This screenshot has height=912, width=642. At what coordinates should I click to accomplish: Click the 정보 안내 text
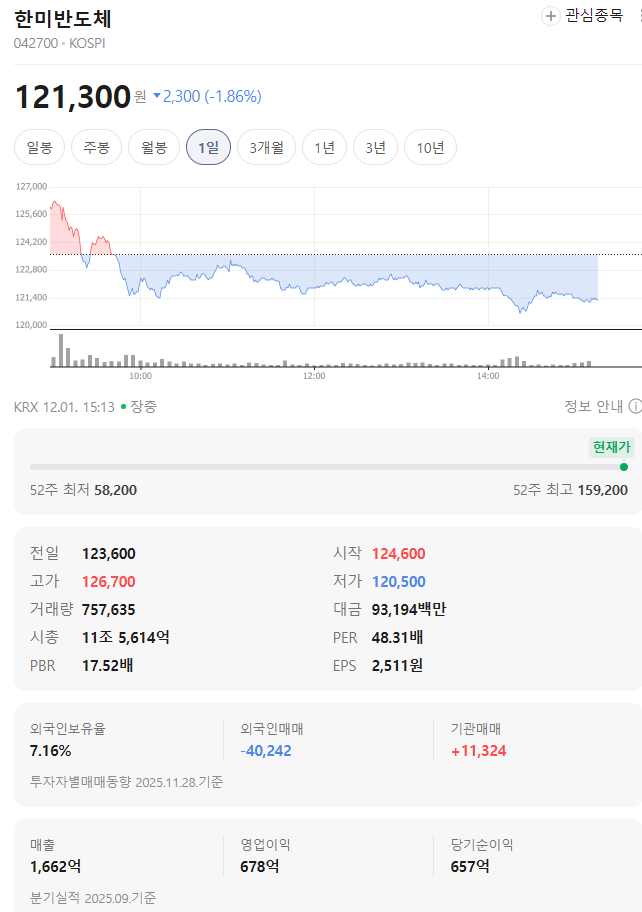click(x=593, y=406)
